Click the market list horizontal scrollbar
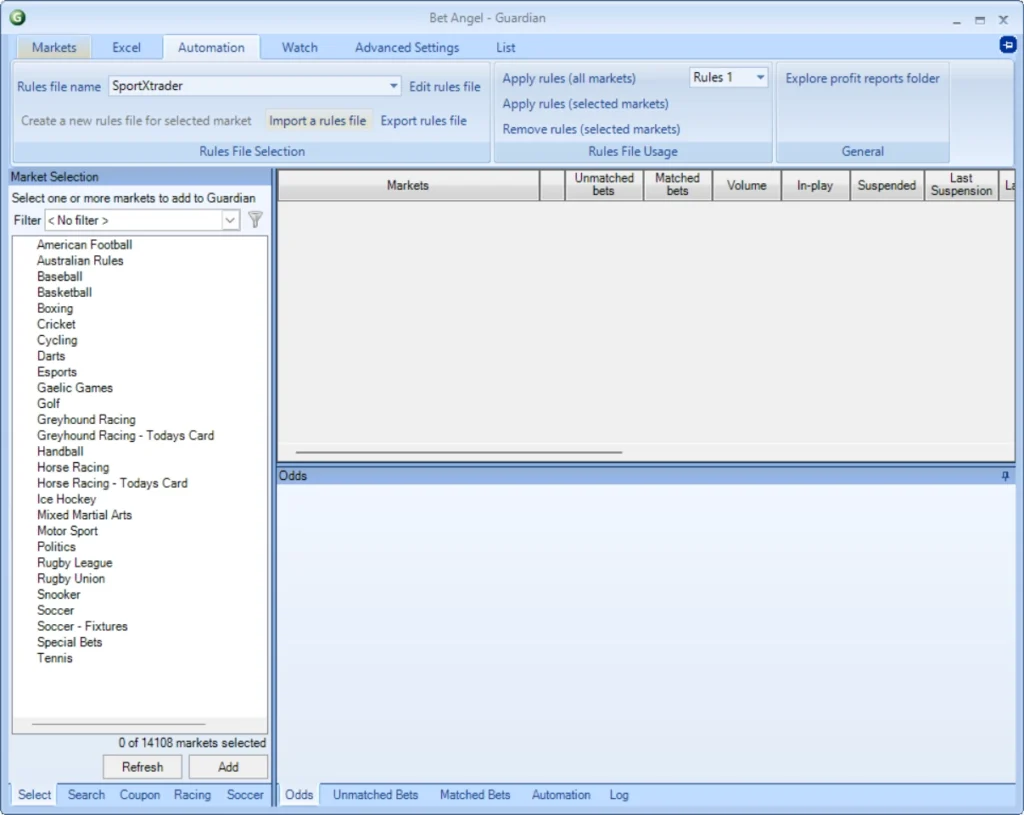1024x815 pixels. pos(118,724)
